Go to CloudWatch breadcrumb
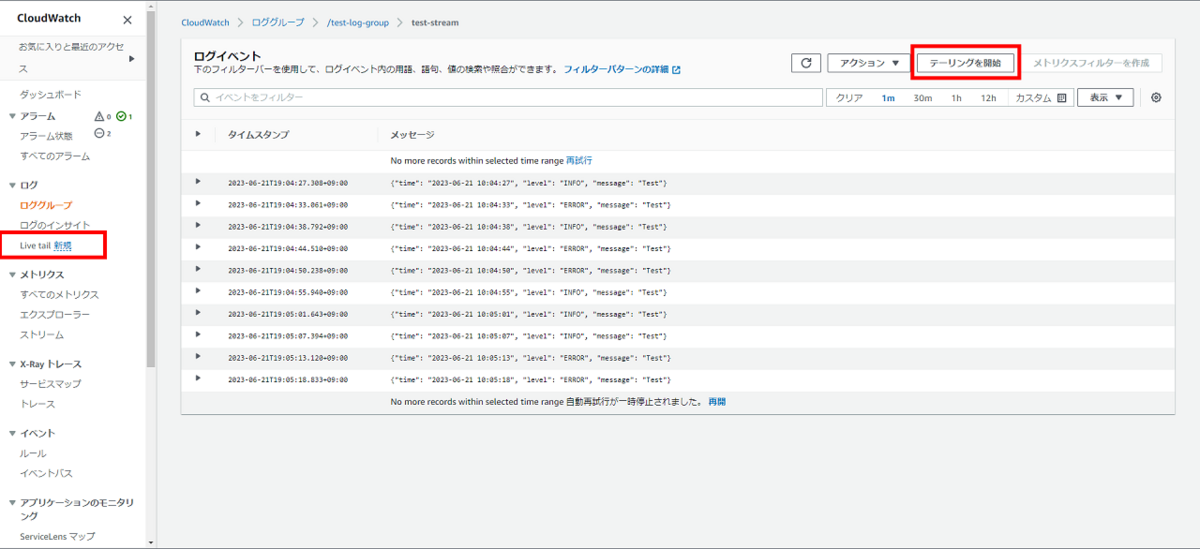Viewport: 1200px width, 549px height. [205, 22]
